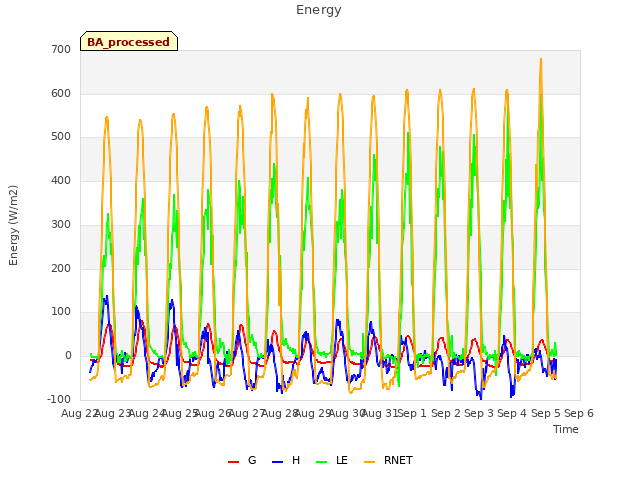640x480 pixels.
Task: Click the Aug 23 x-axis date label
Action: pyautogui.click(x=113, y=413)
